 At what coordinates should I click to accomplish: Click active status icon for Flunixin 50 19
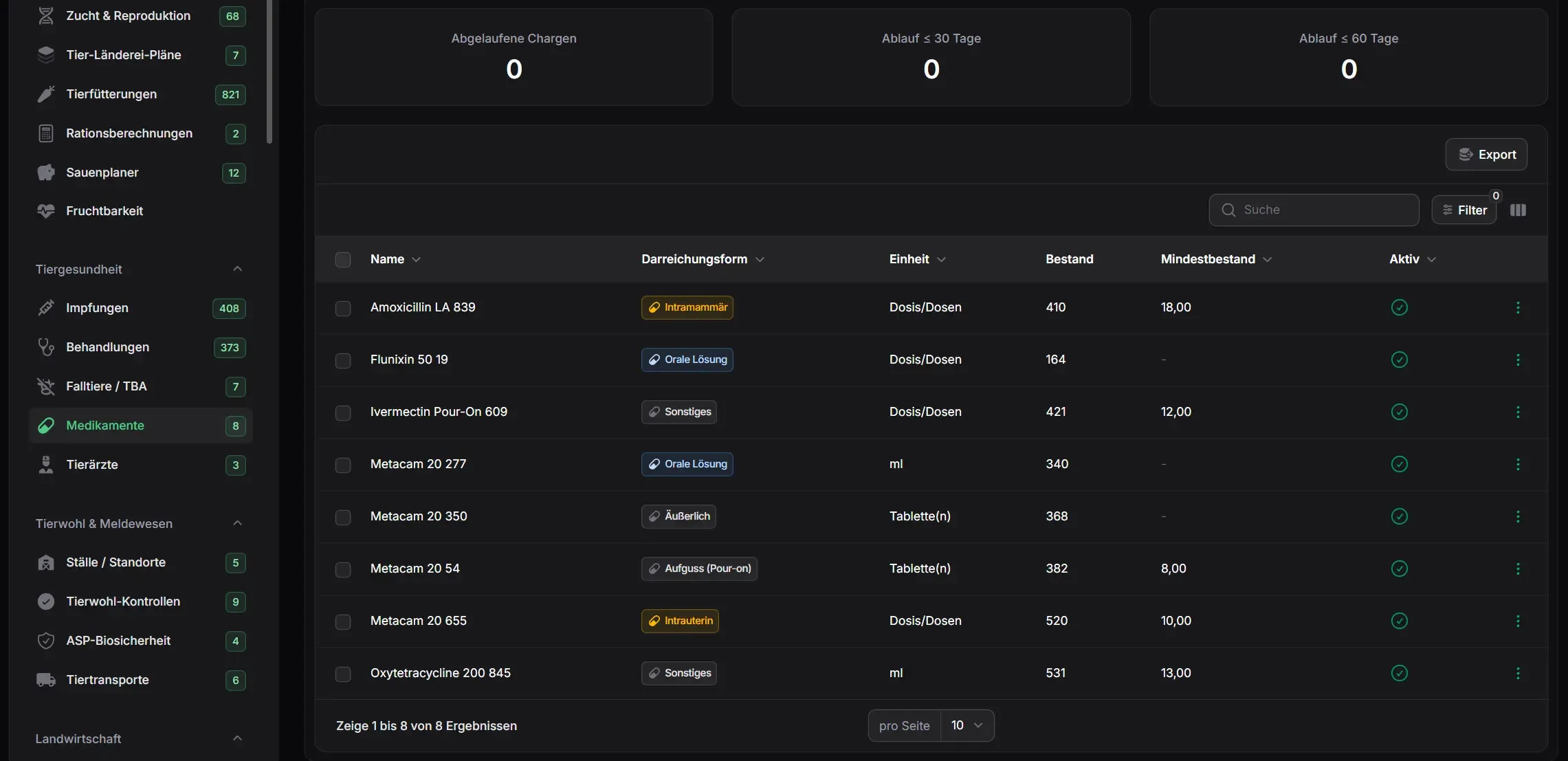pos(1399,360)
